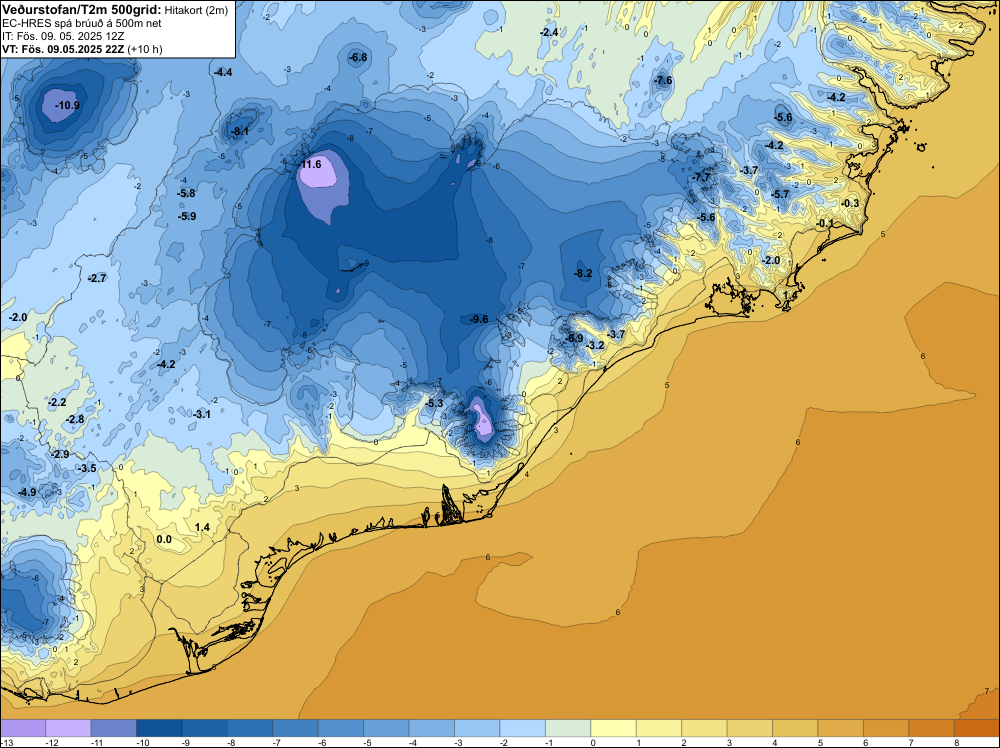Select the legend swatch between -11 and -10

click(x=114, y=728)
